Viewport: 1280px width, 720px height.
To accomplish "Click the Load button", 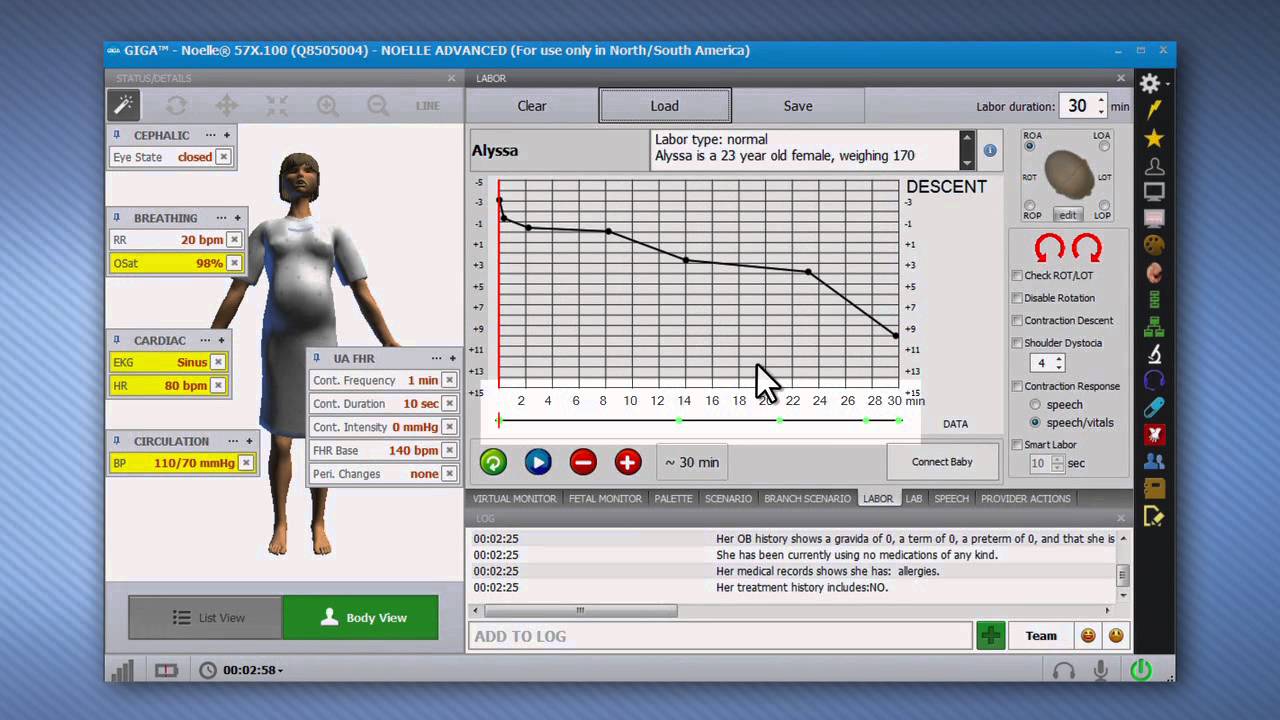I will coord(665,106).
